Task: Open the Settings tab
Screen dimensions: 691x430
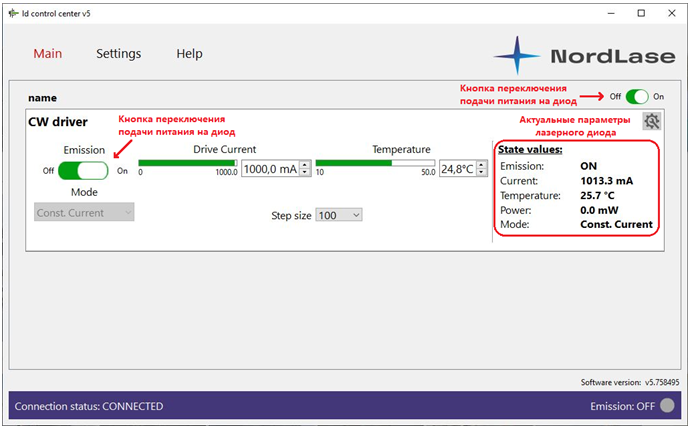Action: click(118, 54)
